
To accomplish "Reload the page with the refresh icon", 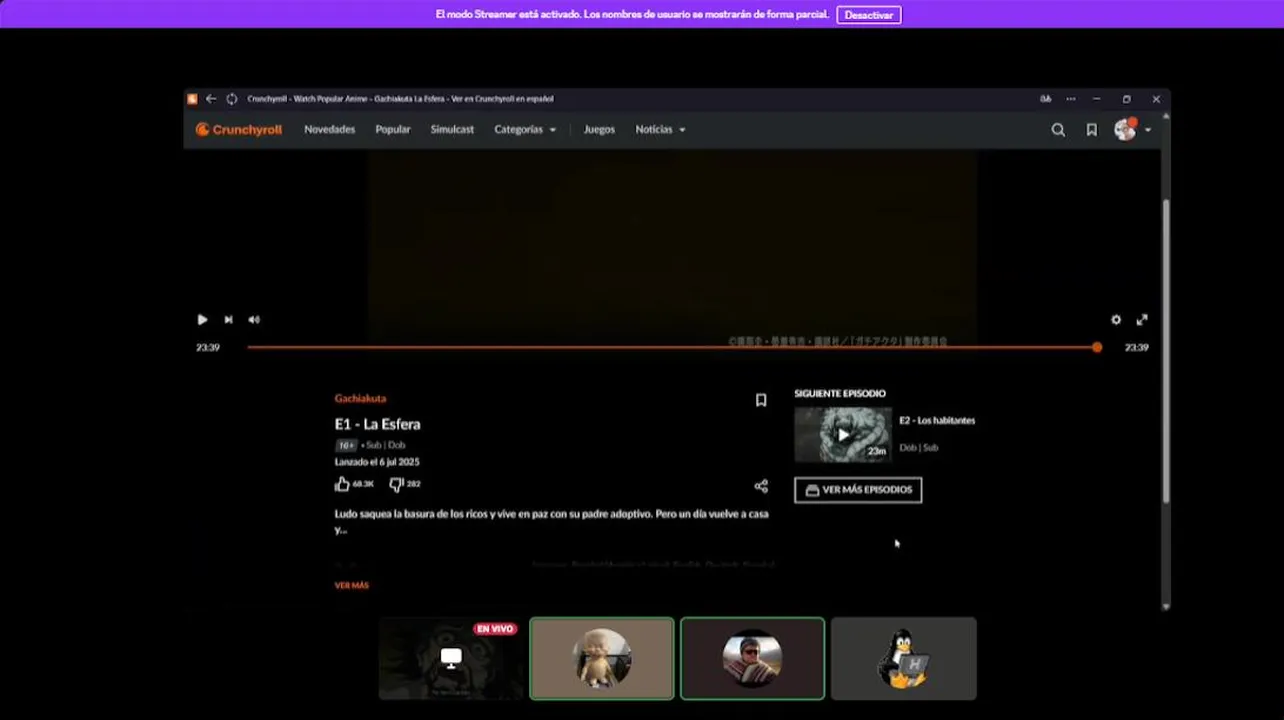I will 232,99.
